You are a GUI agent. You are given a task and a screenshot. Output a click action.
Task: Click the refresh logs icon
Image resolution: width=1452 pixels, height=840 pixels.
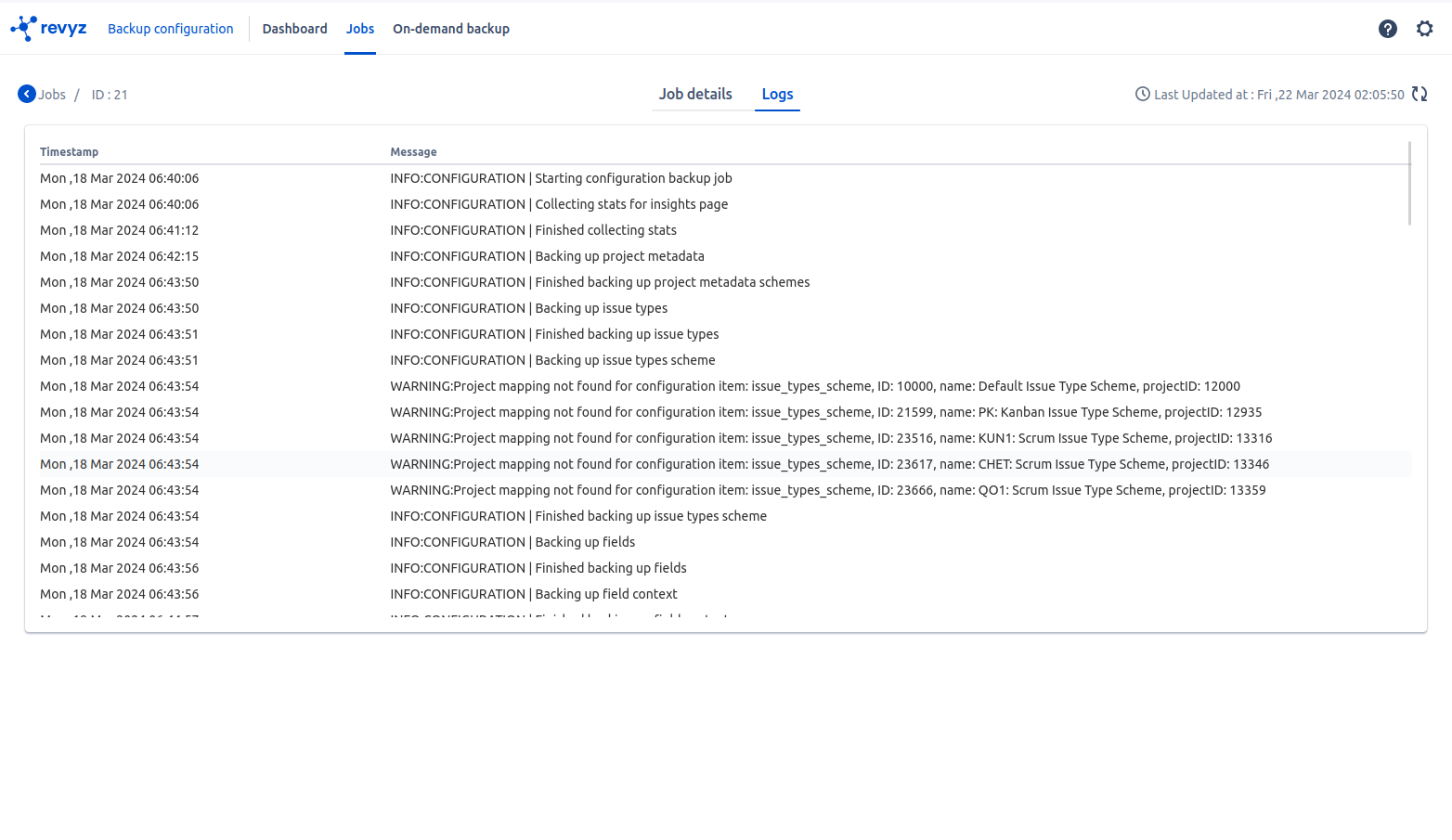[1420, 94]
